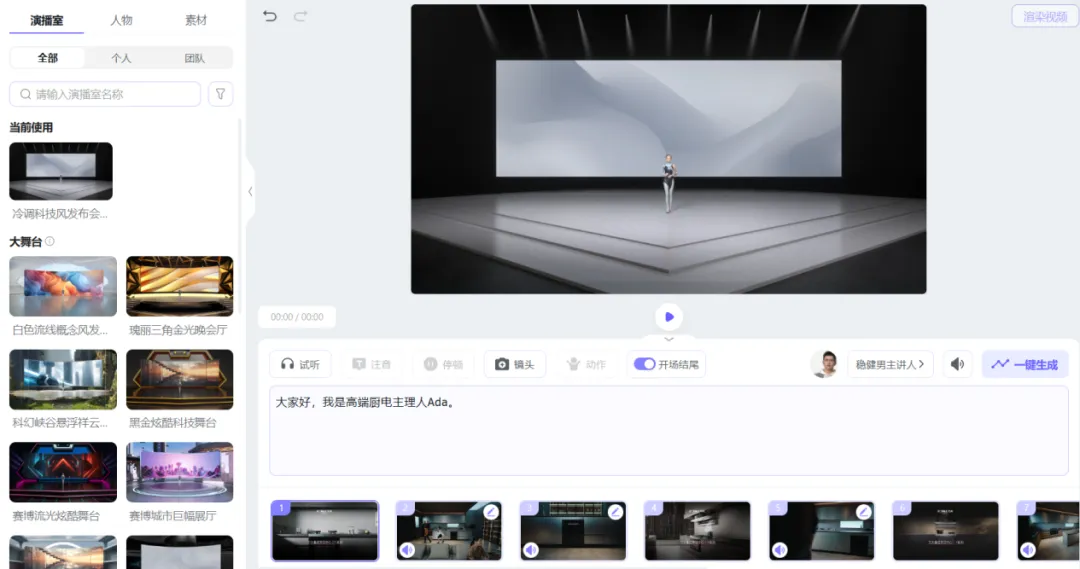
Task: Select the 个人 filter option
Action: coord(121,58)
